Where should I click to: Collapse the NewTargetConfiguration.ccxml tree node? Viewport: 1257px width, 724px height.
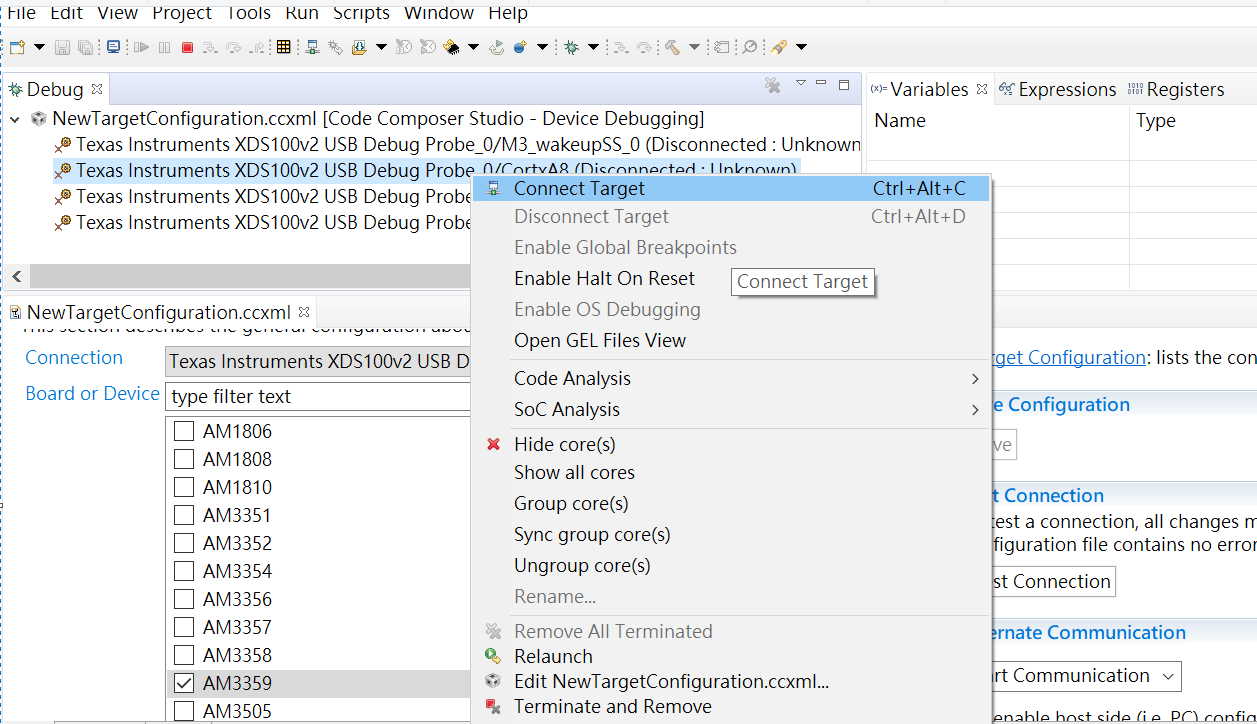[15, 119]
